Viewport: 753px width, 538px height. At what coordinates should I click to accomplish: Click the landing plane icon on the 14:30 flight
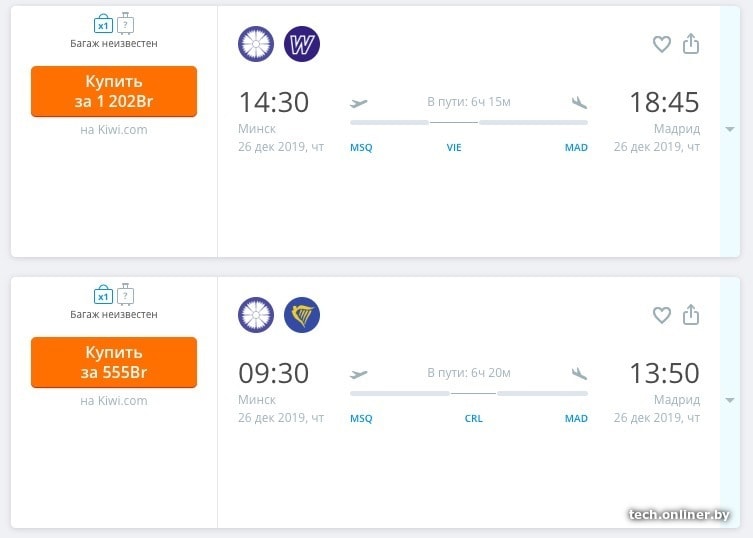click(578, 102)
